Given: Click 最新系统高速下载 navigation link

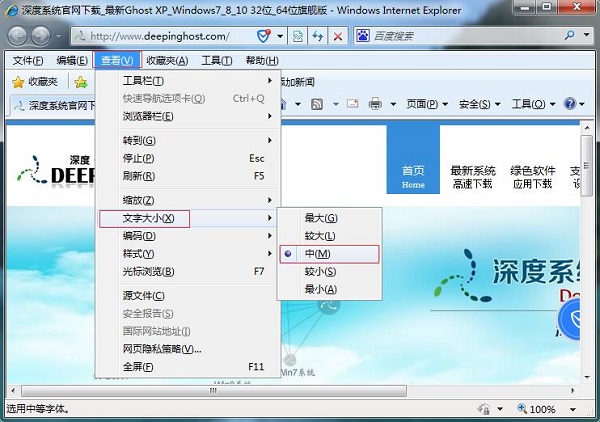Looking at the screenshot, I should [473, 177].
